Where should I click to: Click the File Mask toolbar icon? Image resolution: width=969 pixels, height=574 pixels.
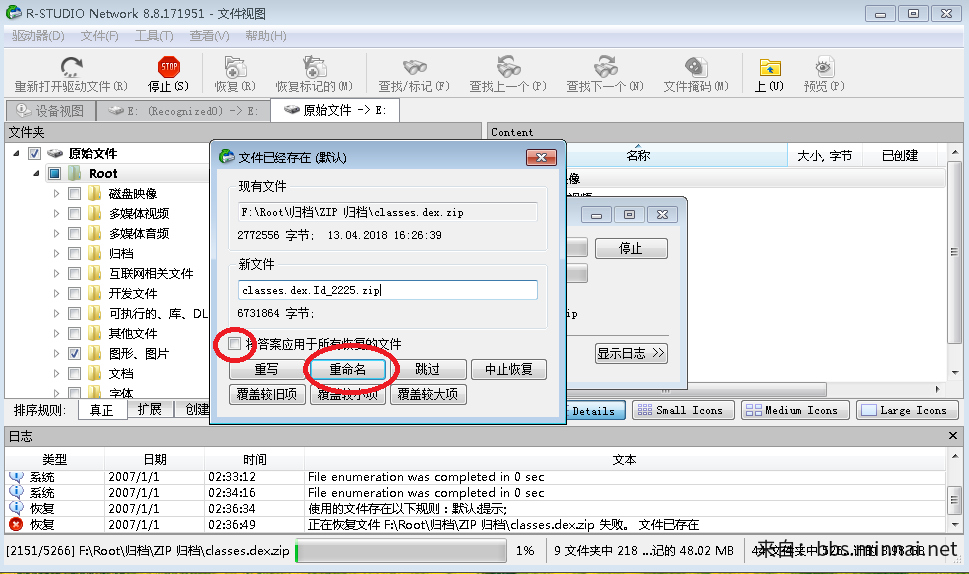(x=696, y=68)
